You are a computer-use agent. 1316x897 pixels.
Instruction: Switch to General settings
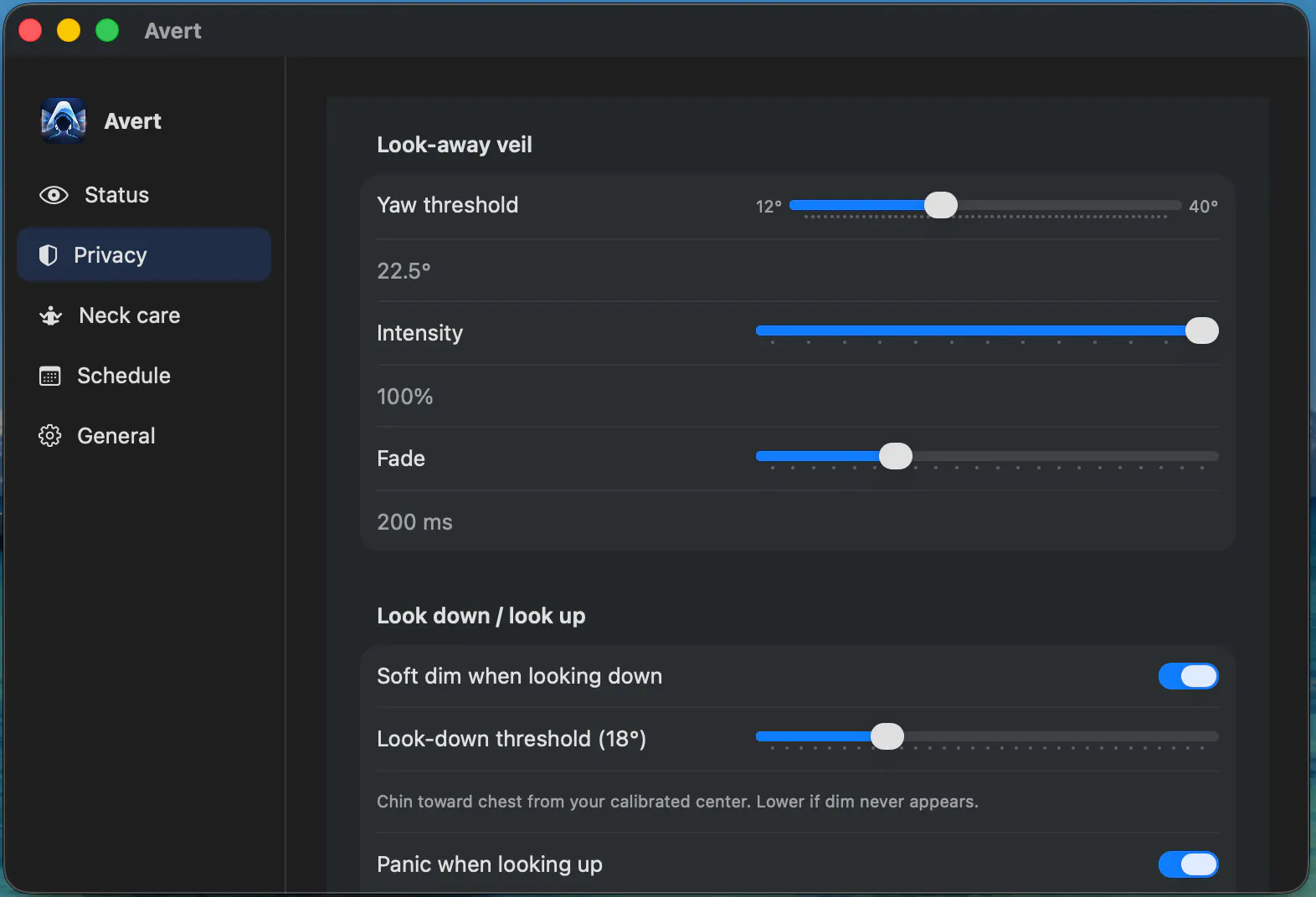point(144,436)
